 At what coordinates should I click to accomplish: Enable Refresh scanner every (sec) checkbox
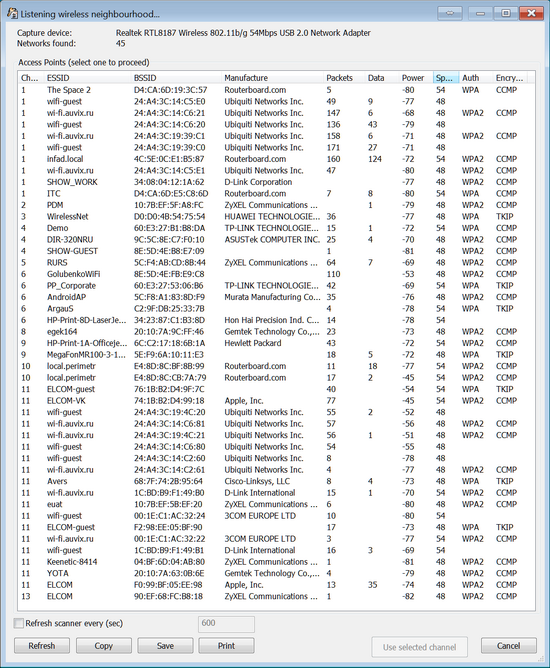pos(19,623)
